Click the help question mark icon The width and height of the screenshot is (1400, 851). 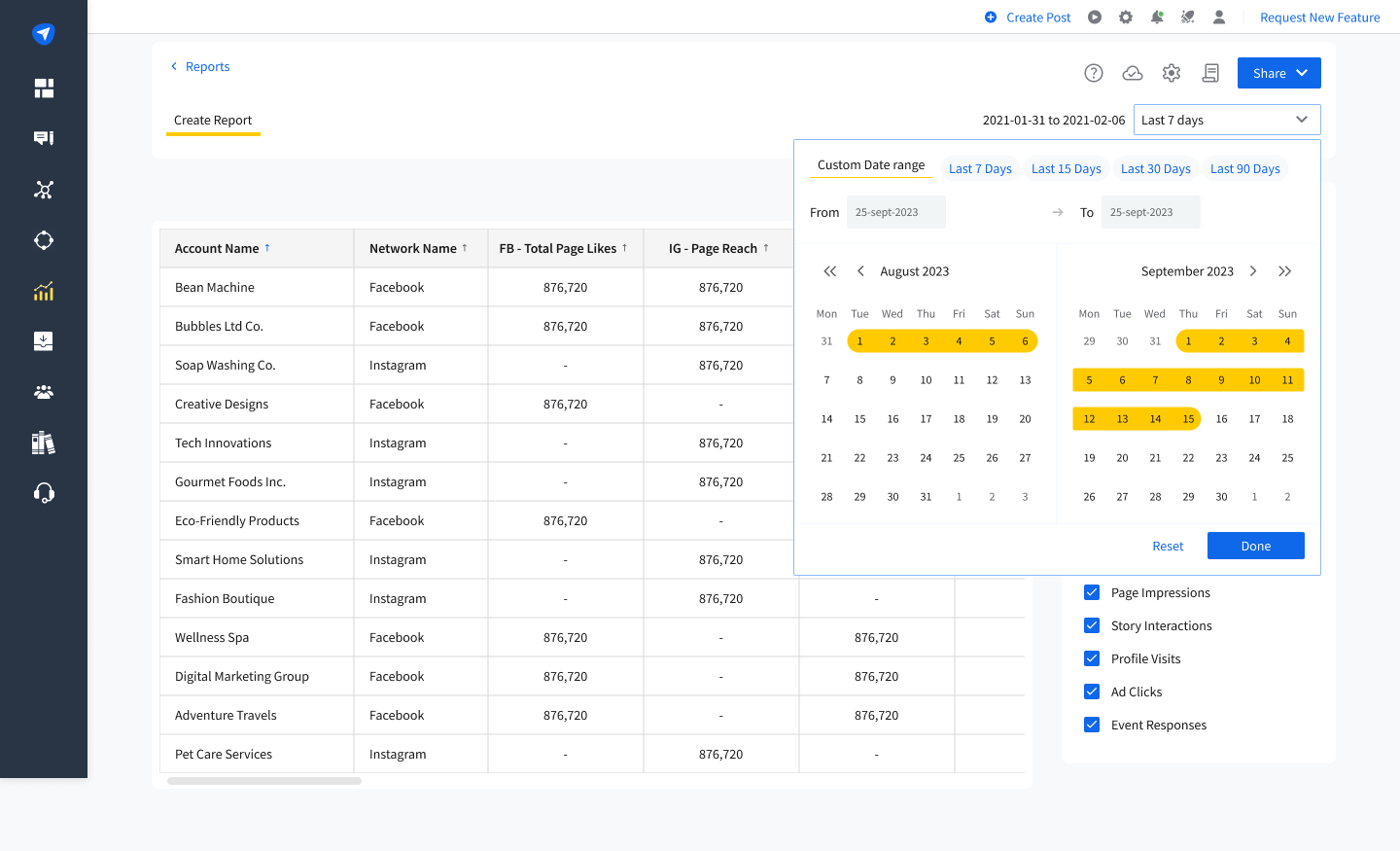(x=1094, y=73)
